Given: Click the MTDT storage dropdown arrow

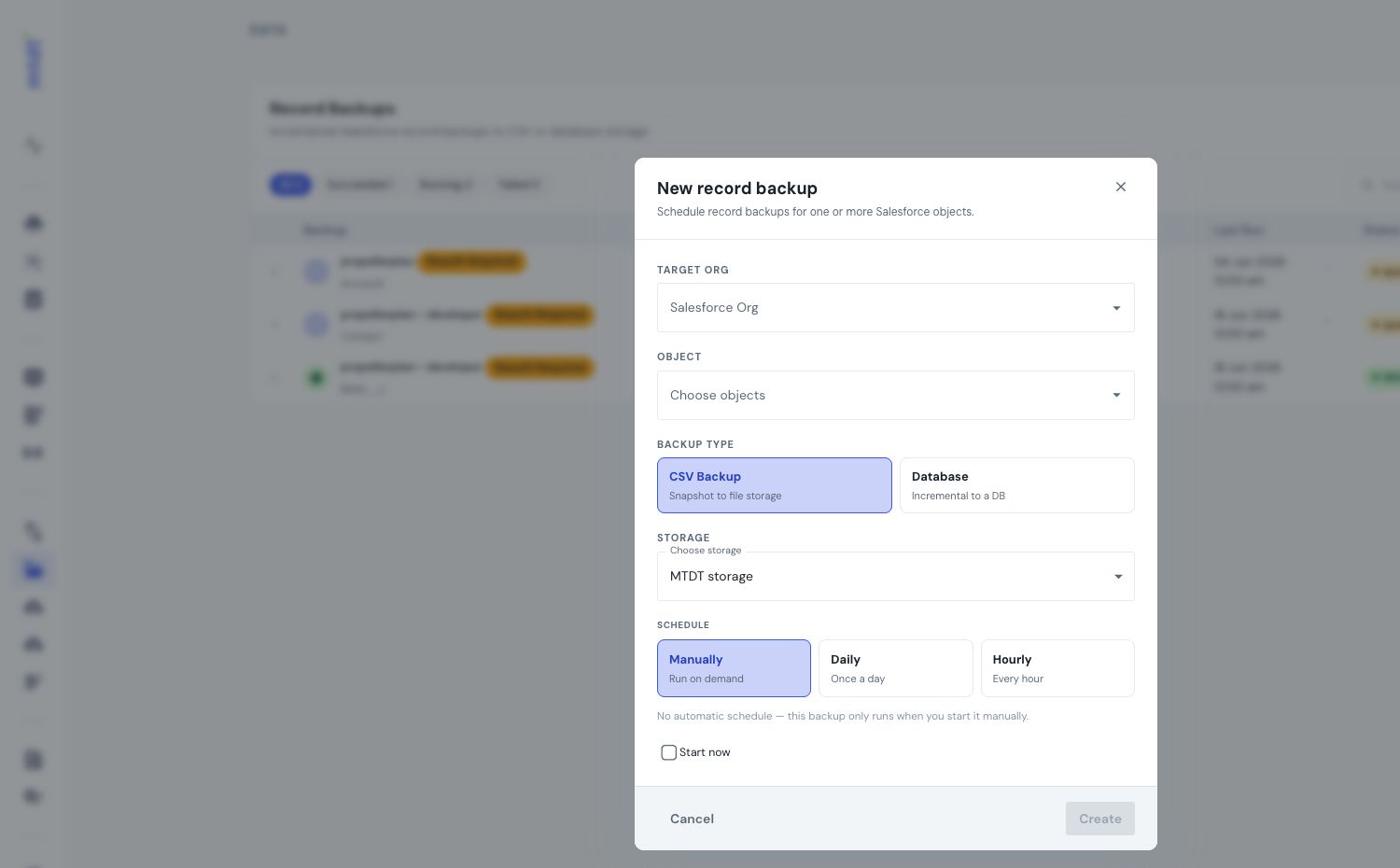Looking at the screenshot, I should pyautogui.click(x=1118, y=577).
